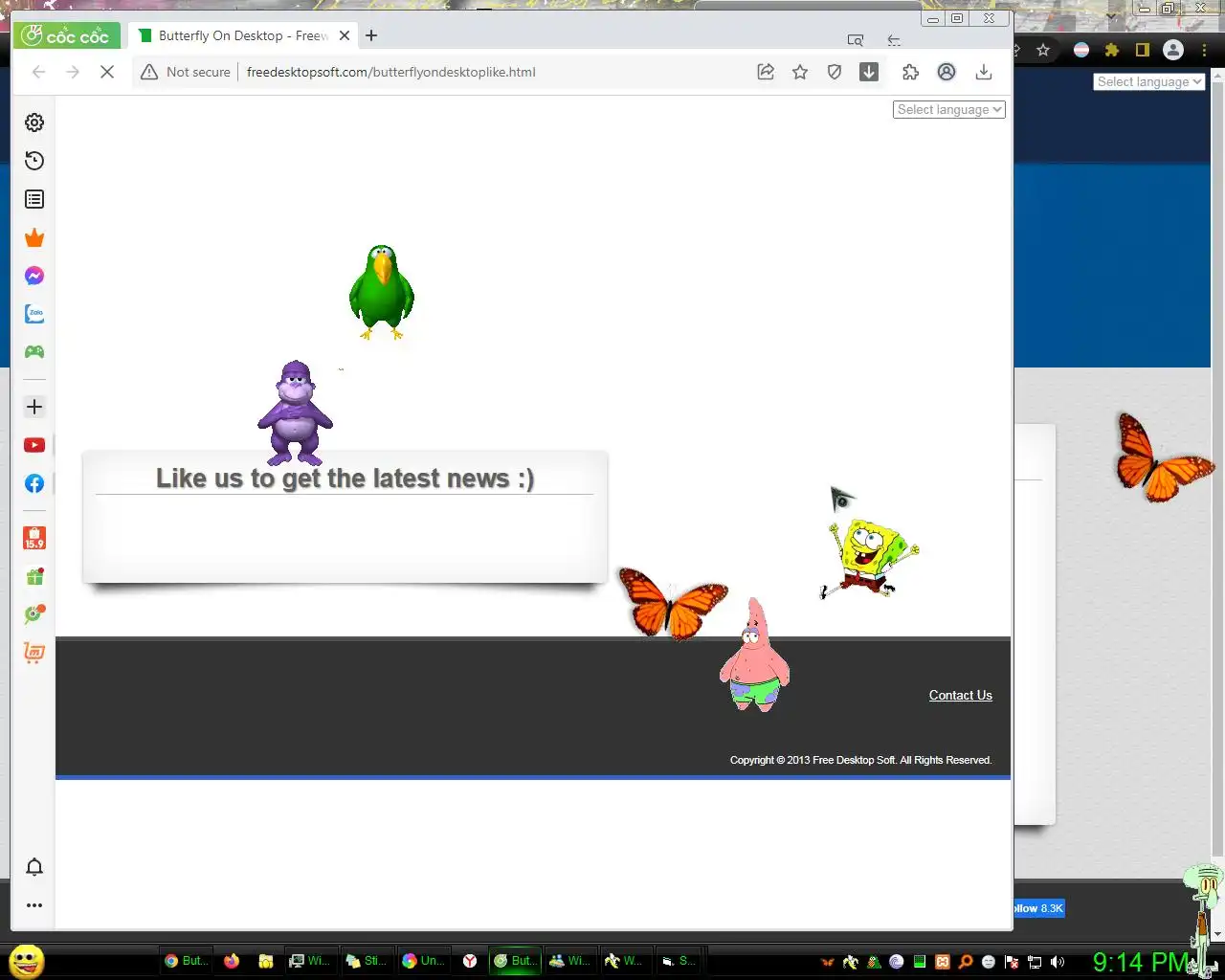Follow the Contact Us link

click(961, 695)
